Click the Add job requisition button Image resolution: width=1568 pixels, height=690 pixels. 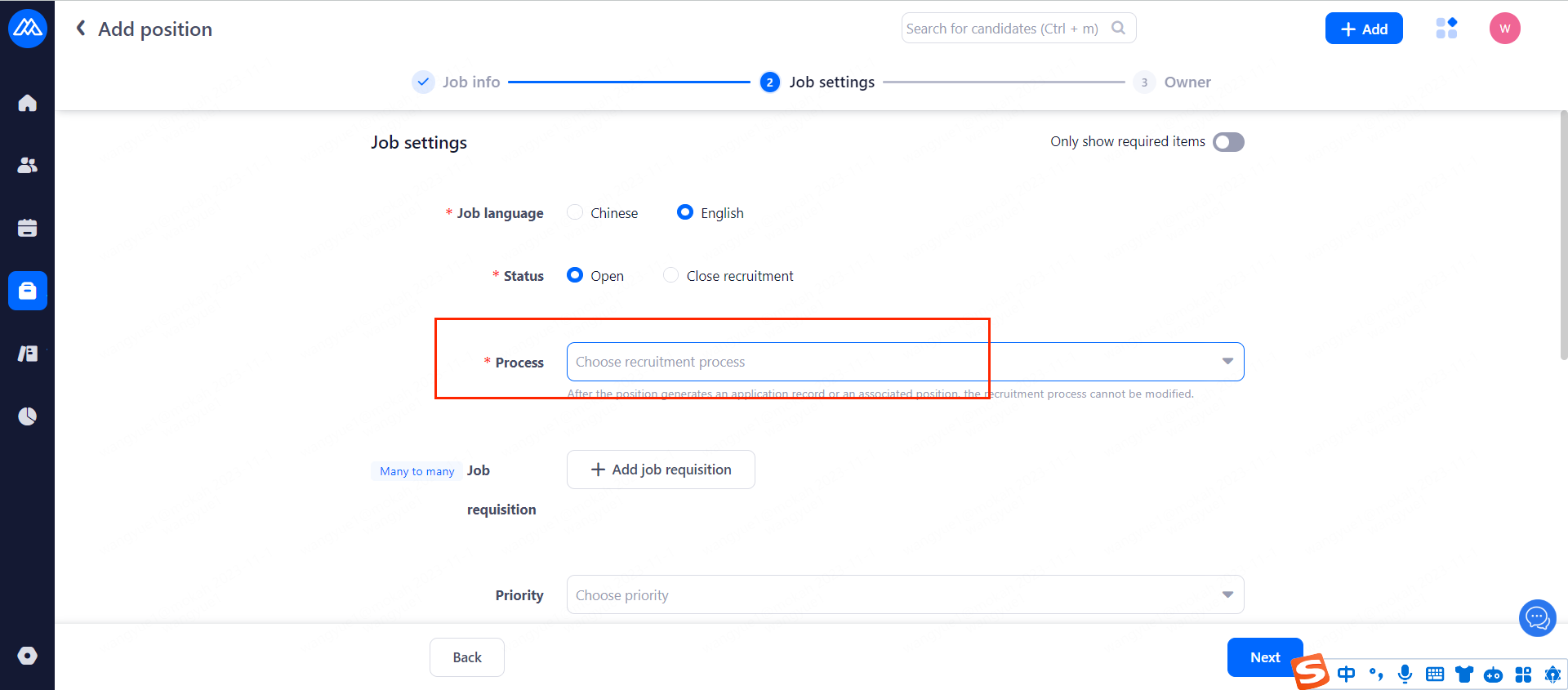pos(661,470)
